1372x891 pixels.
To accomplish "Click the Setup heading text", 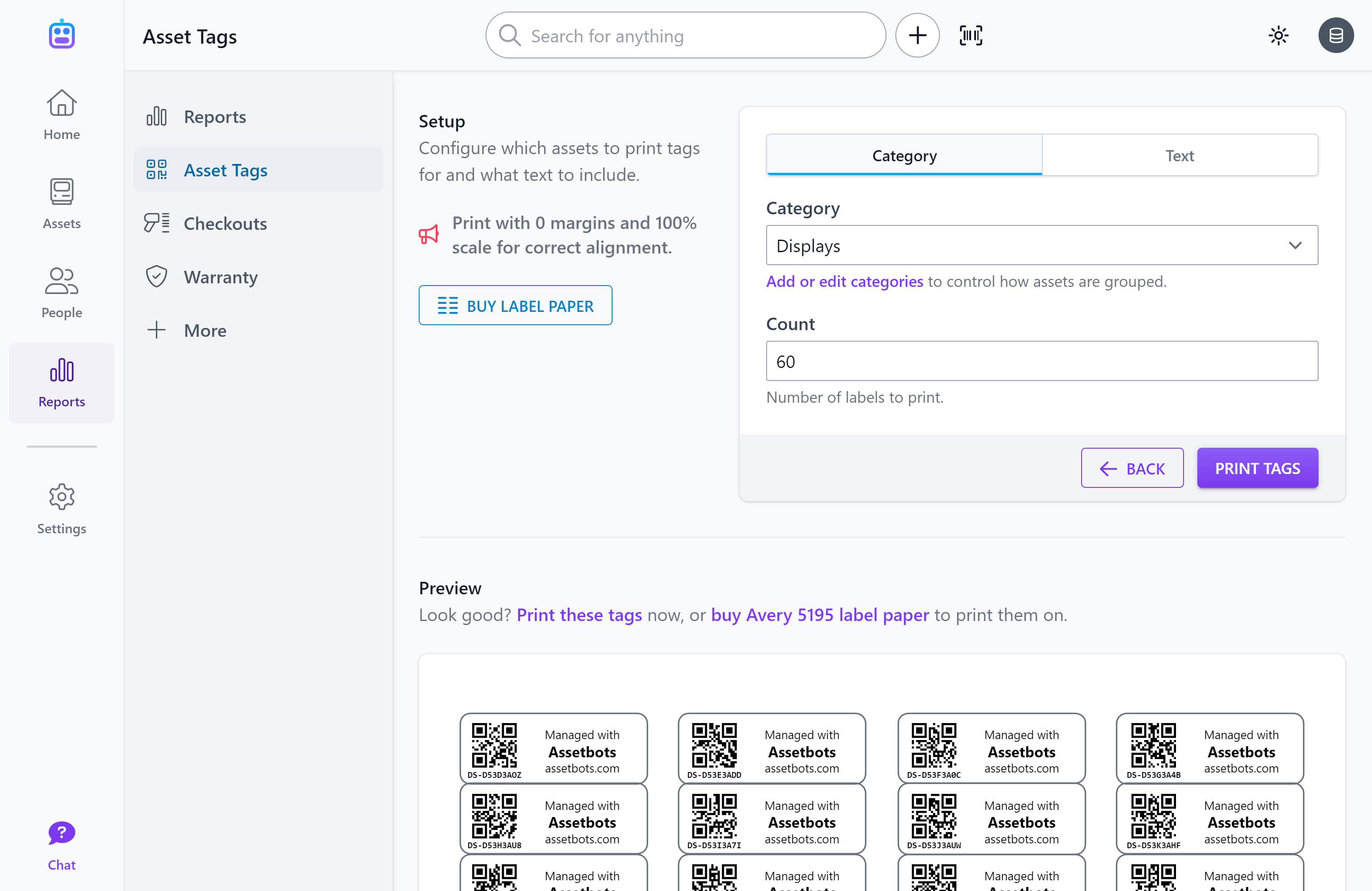I will click(441, 122).
